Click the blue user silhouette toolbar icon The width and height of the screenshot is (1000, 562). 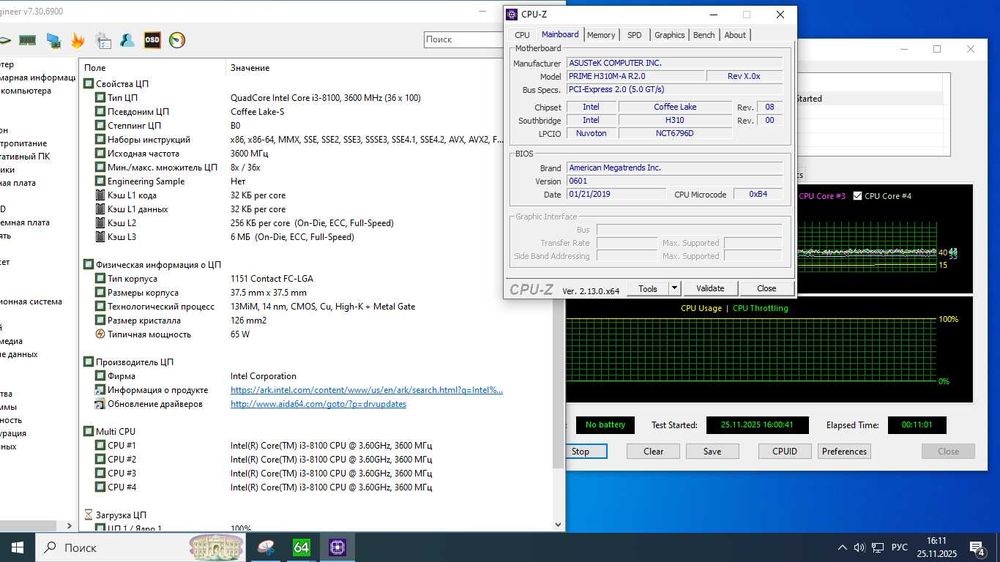(x=127, y=40)
